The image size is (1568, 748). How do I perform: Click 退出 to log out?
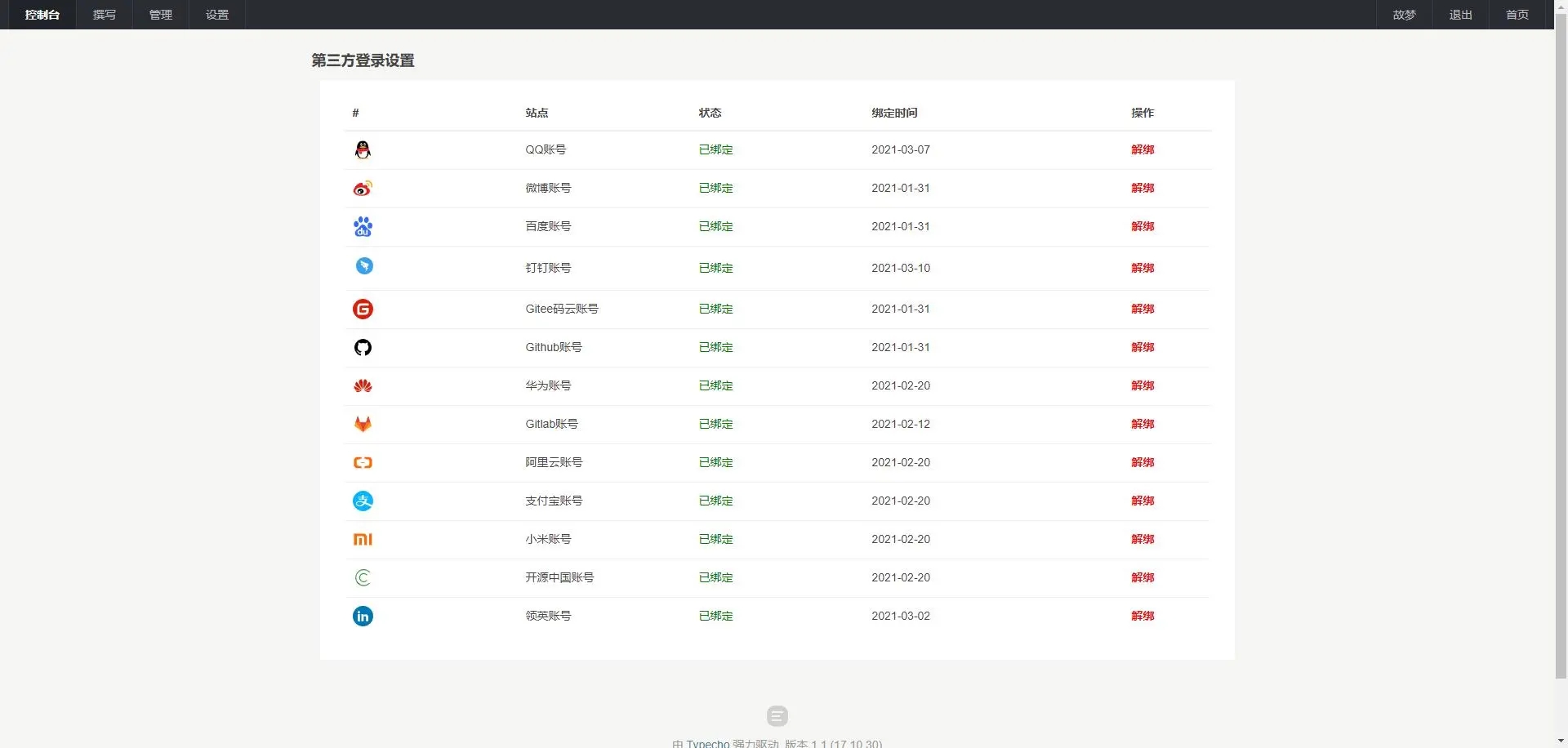click(1460, 15)
